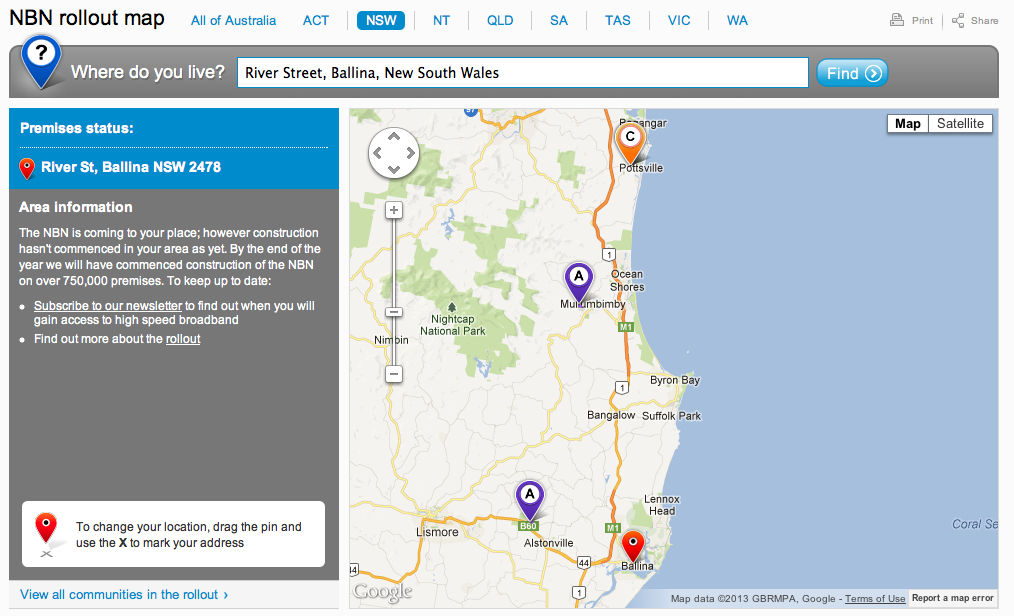The width and height of the screenshot is (1014, 616).
Task: Click the orange C marker at Pottsville
Action: coord(630,143)
